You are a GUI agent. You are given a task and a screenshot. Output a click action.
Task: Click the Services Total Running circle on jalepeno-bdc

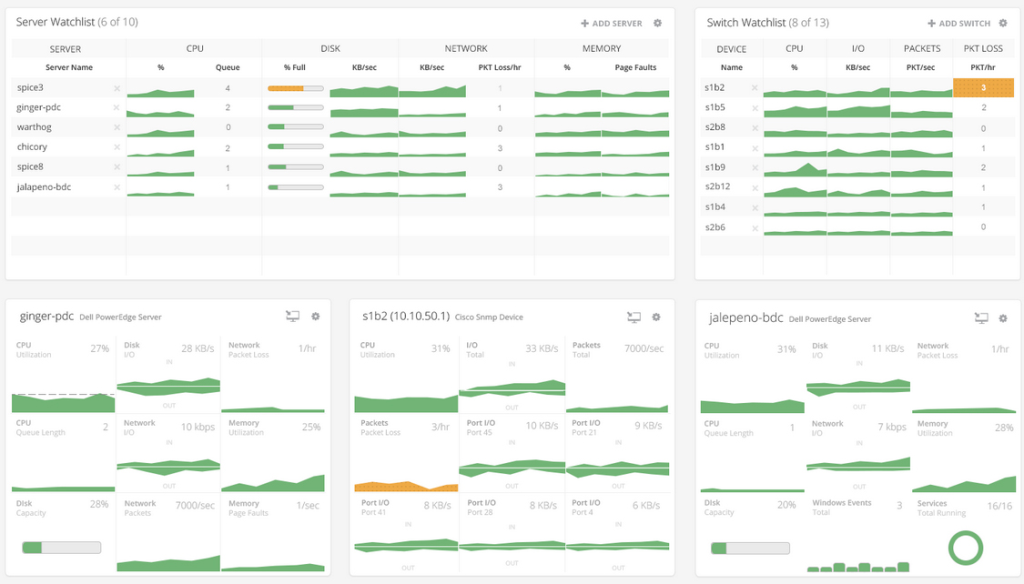tap(967, 547)
